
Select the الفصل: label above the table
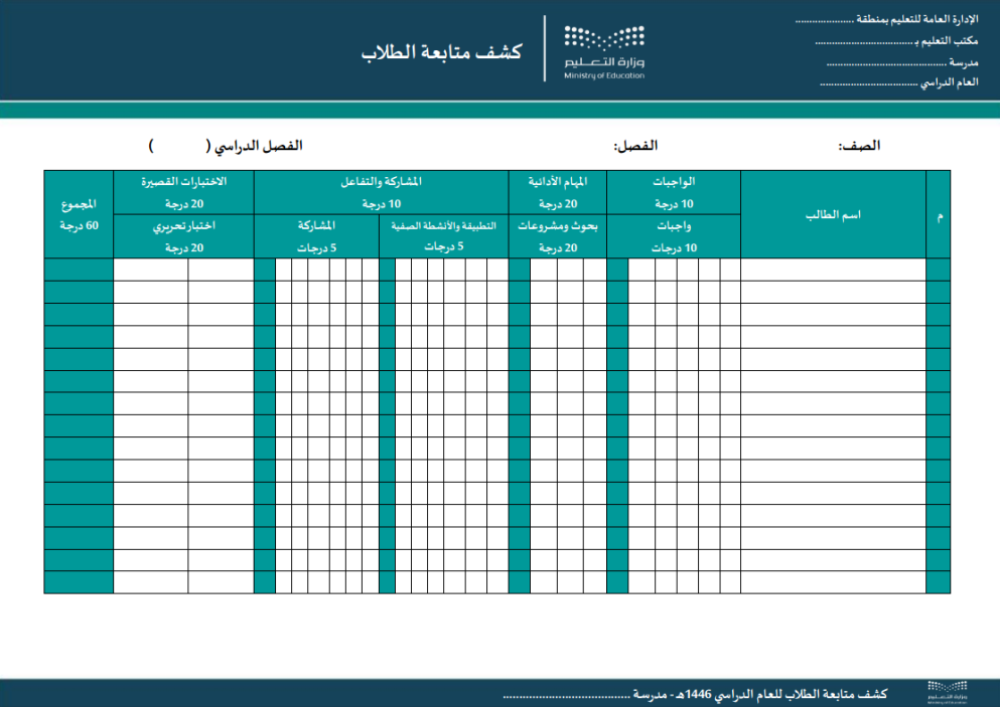(x=635, y=146)
